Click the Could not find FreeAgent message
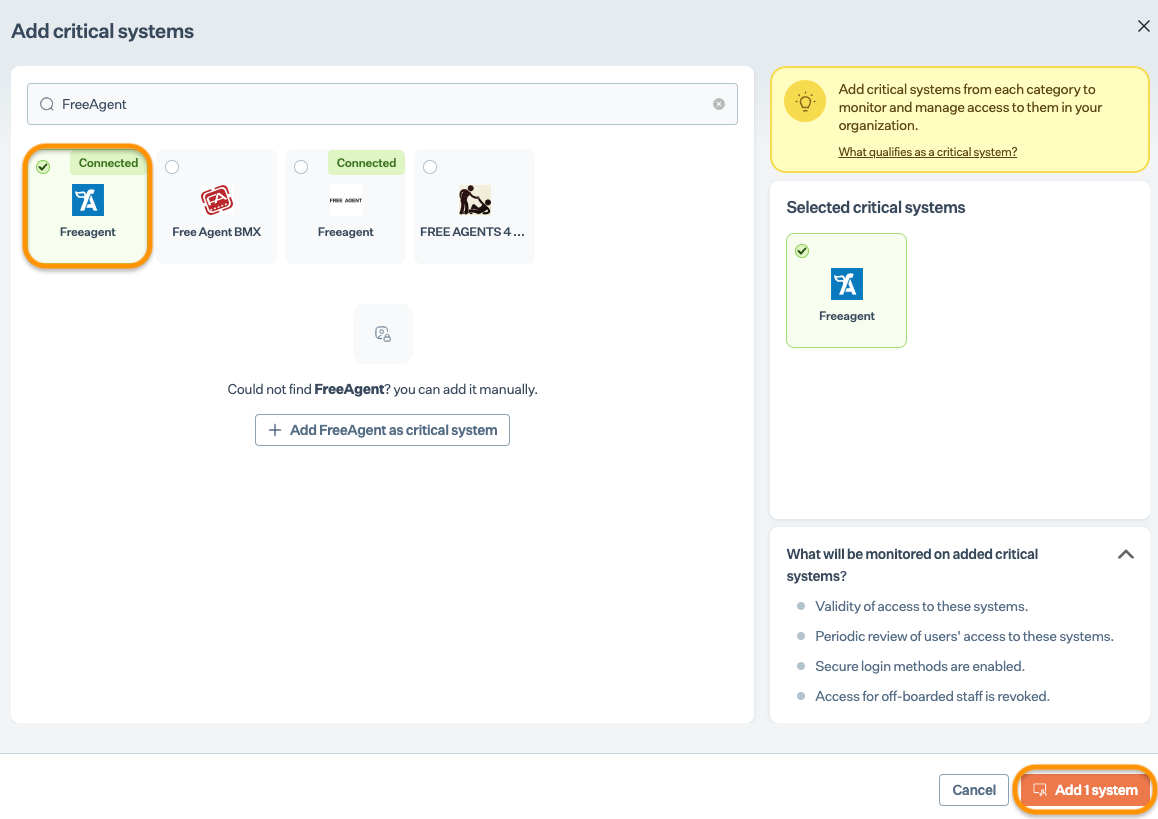1158x819 pixels. coord(383,389)
